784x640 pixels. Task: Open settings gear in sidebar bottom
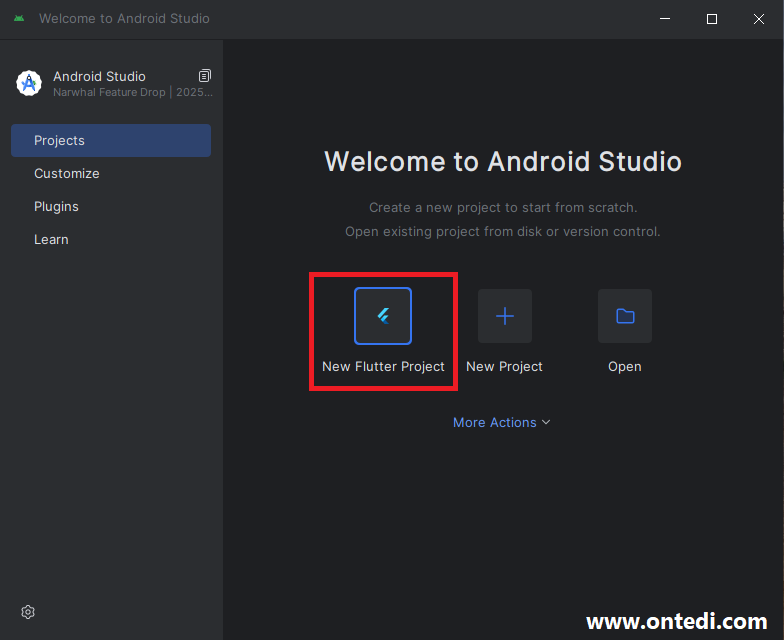pyautogui.click(x=28, y=612)
